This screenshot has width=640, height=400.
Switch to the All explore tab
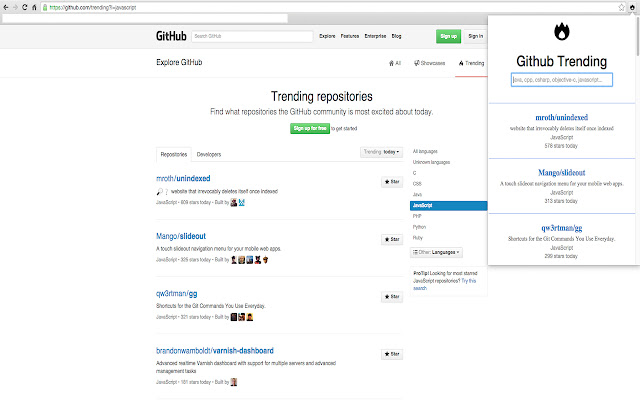(395, 63)
